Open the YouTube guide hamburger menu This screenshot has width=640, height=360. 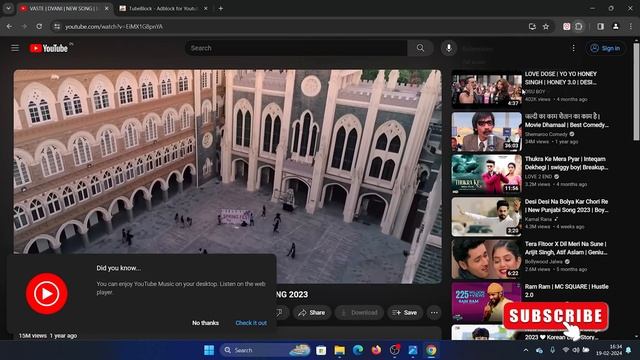click(15, 48)
